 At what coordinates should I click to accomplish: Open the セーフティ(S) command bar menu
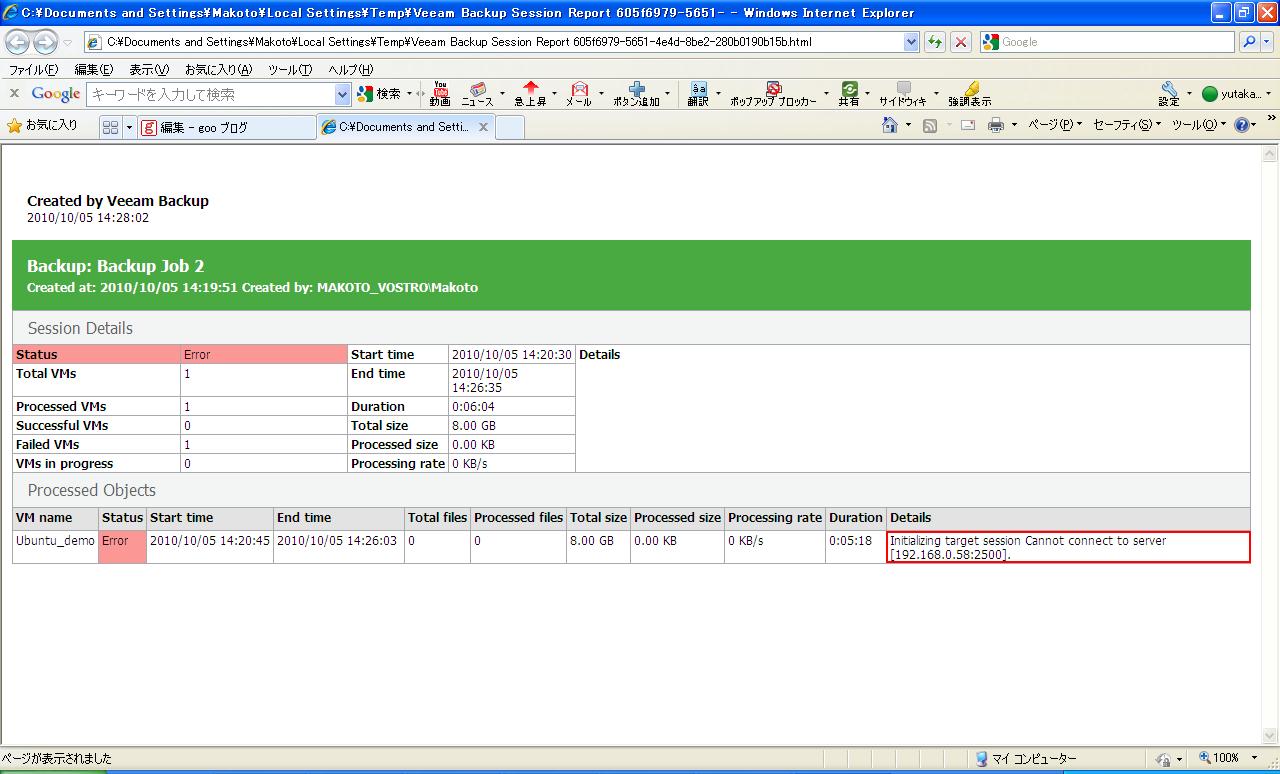coord(1126,126)
